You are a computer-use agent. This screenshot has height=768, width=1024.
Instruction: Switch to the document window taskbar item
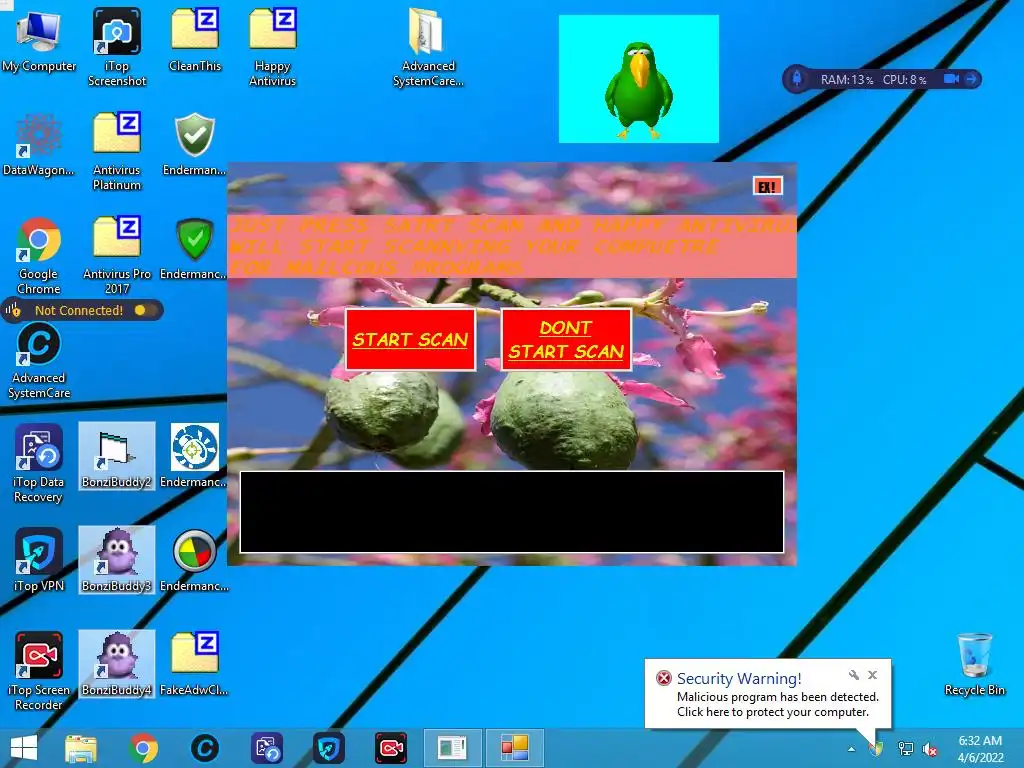453,748
